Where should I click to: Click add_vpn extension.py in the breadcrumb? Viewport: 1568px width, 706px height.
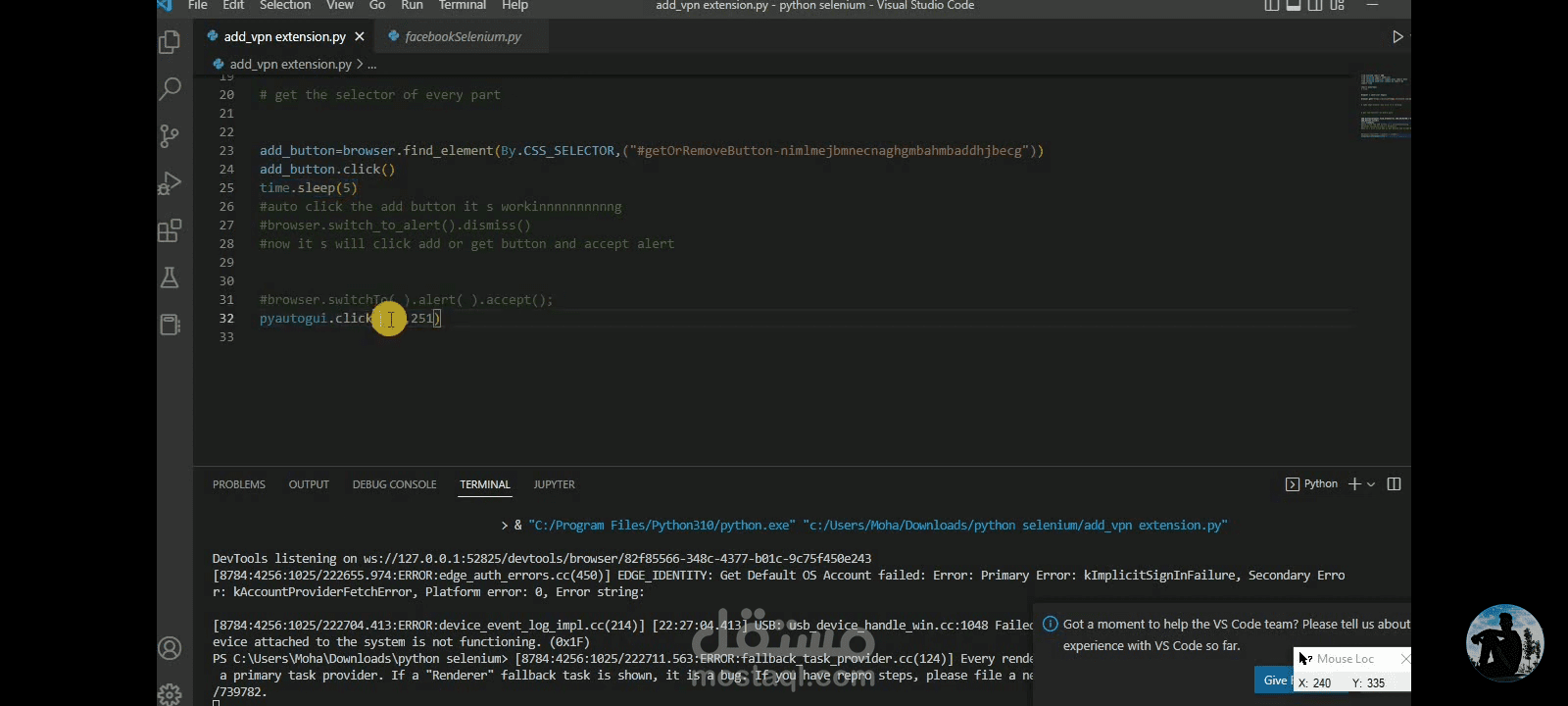[x=291, y=64]
